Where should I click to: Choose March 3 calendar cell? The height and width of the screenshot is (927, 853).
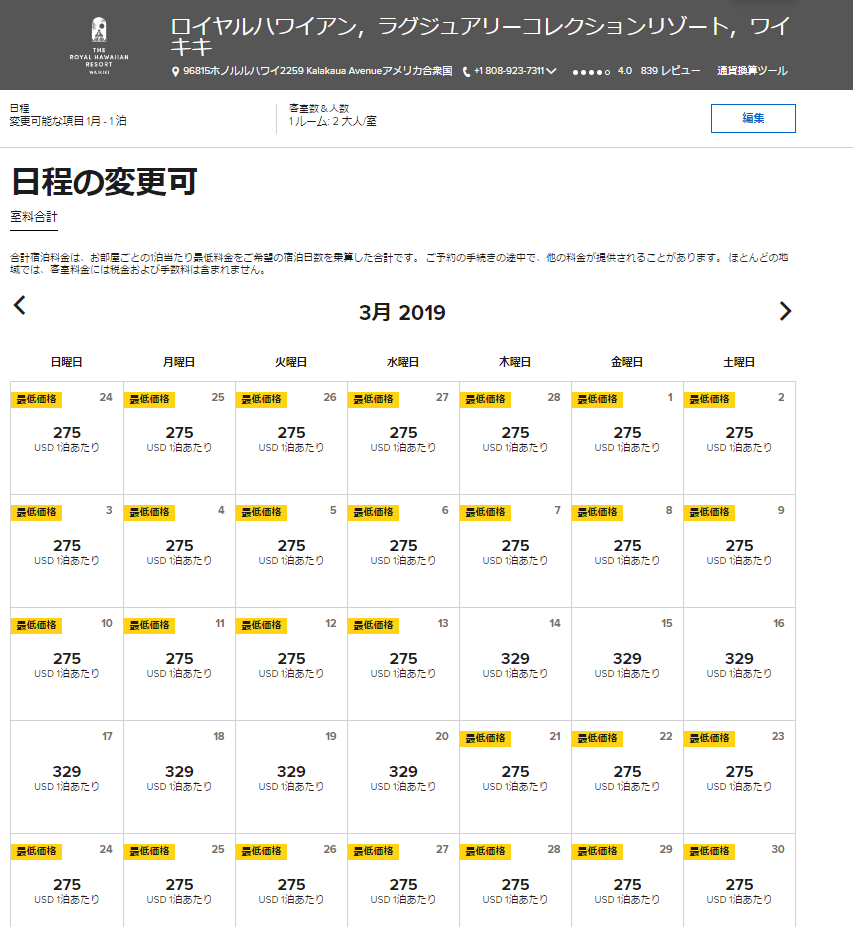[x=67, y=551]
